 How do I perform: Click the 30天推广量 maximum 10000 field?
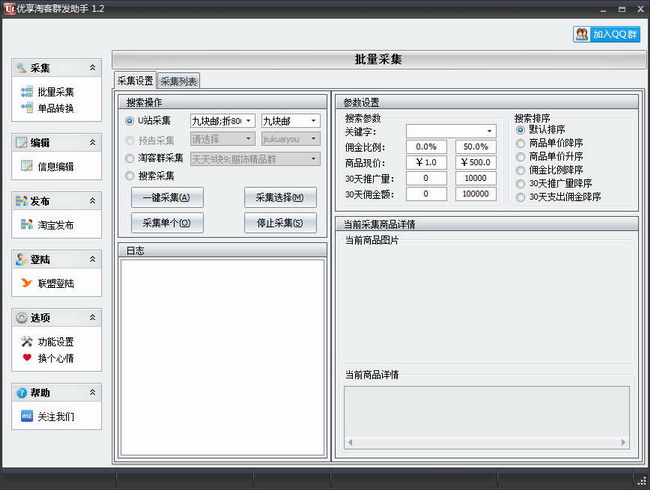(x=475, y=178)
